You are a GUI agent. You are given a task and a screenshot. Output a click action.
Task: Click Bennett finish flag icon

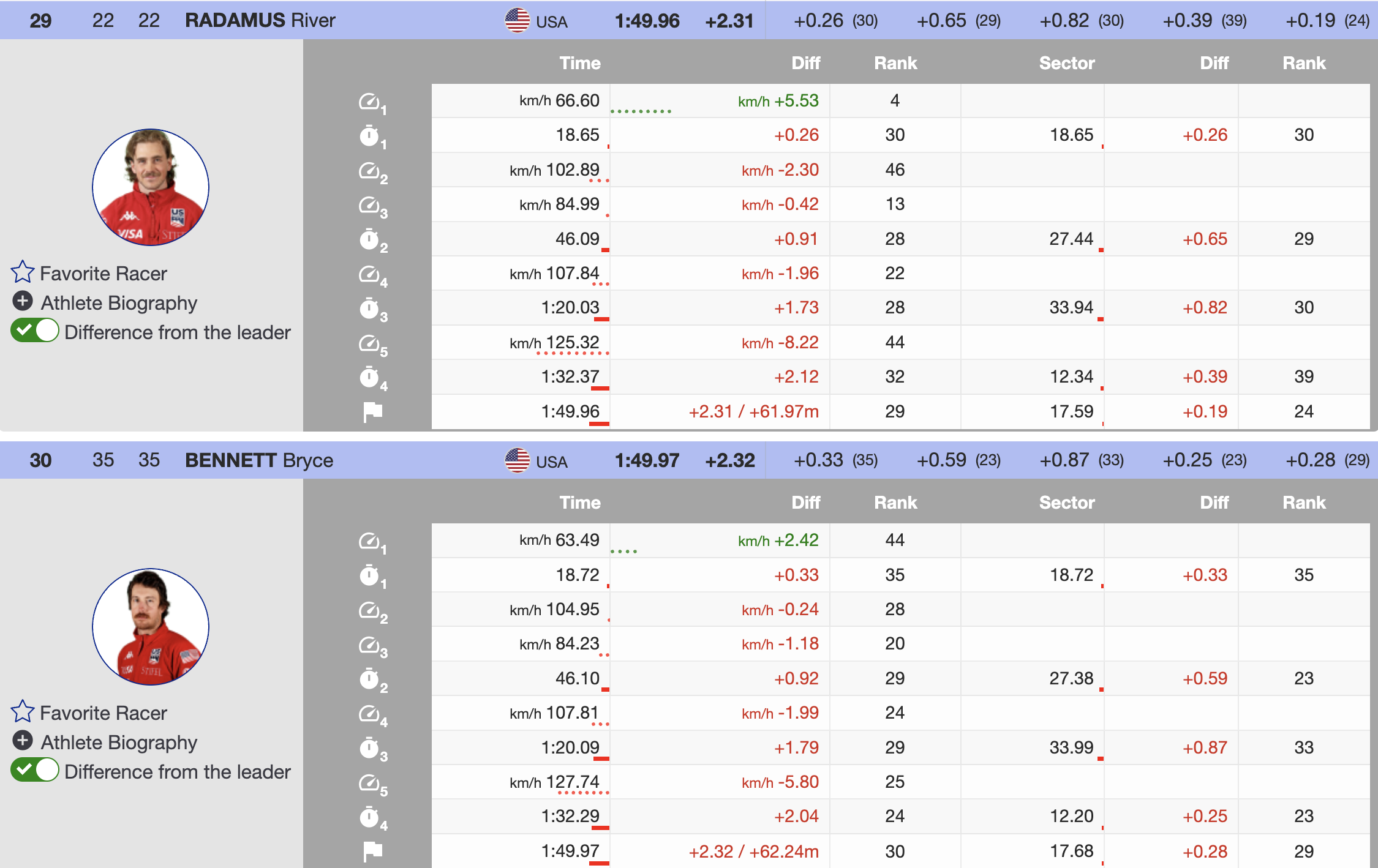pos(372,851)
